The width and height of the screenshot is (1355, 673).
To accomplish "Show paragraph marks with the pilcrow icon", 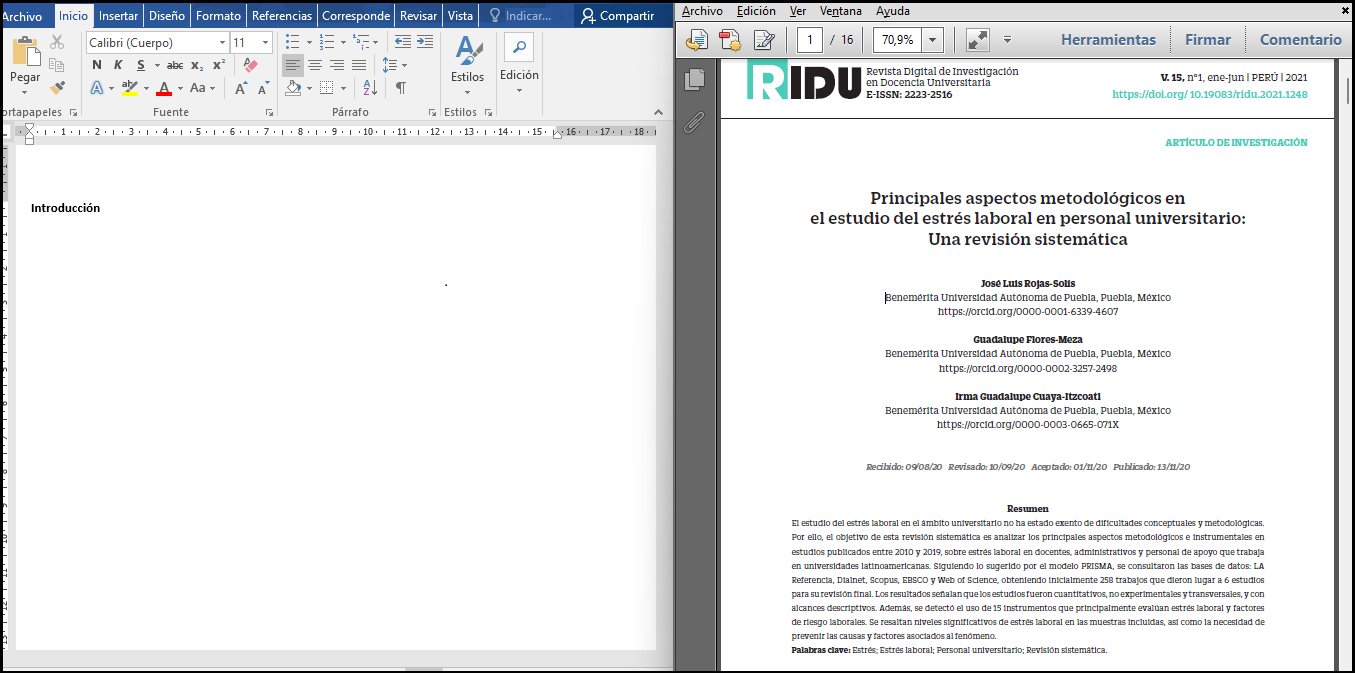I will point(401,88).
